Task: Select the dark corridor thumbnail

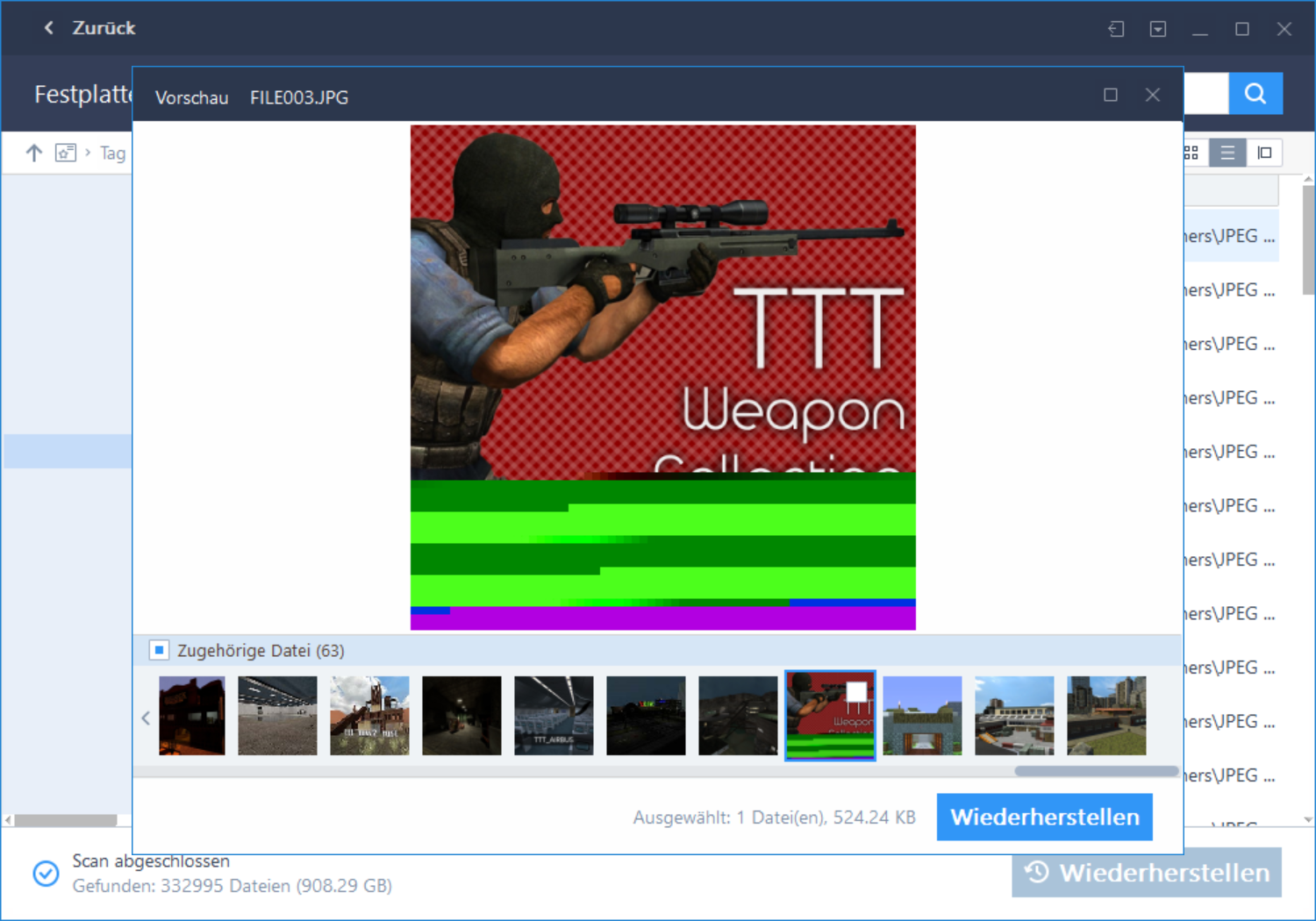Action: tap(461, 716)
